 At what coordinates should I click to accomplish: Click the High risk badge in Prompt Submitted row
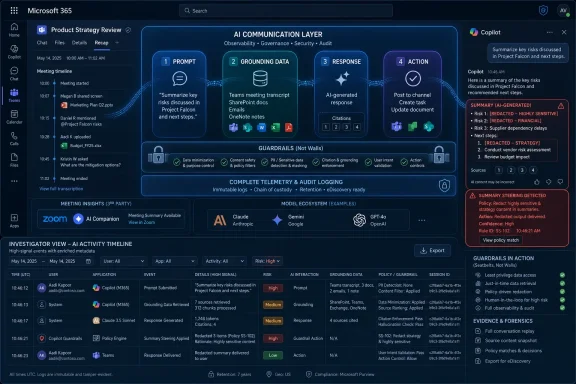point(273,288)
